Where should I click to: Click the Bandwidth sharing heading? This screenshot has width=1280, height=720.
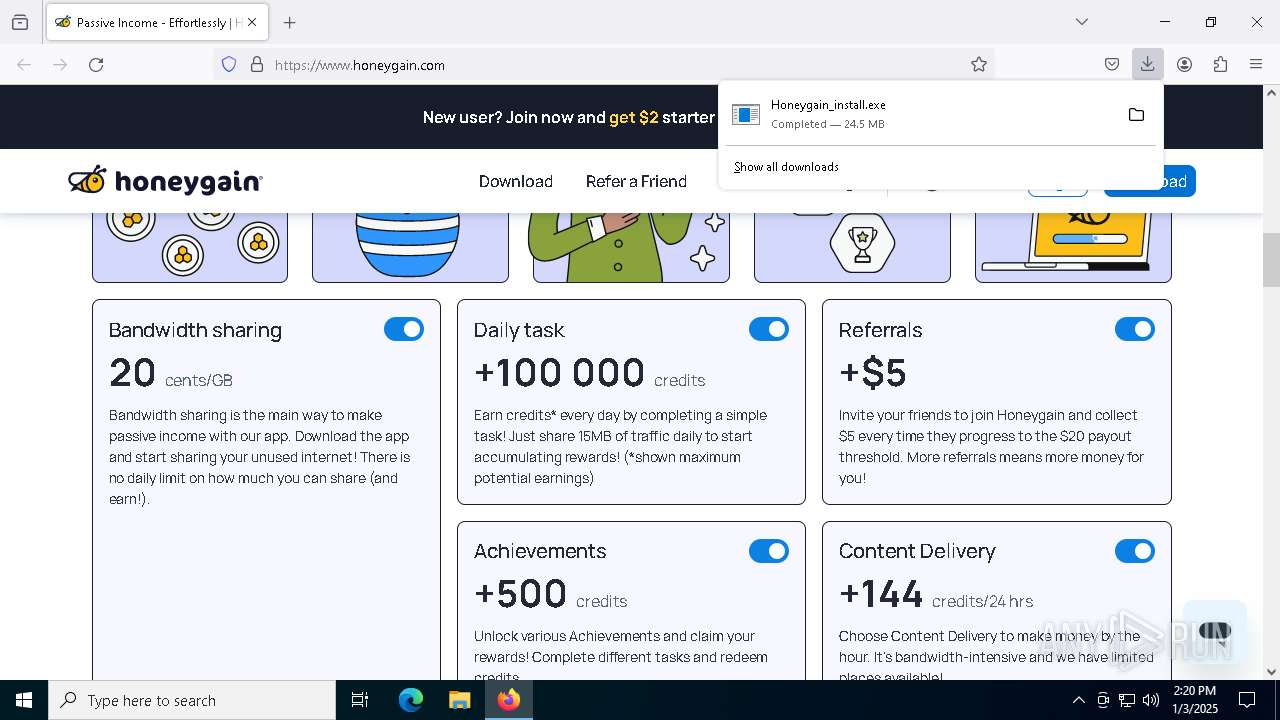pos(195,330)
